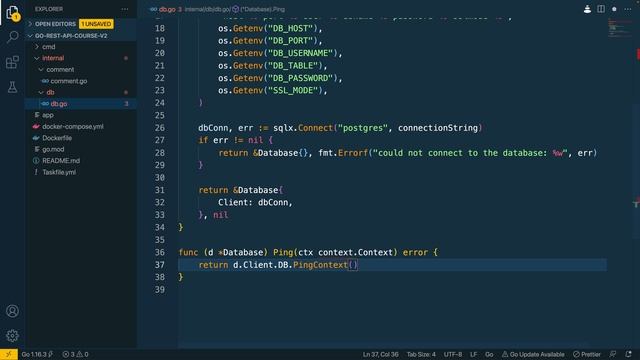This screenshot has width=640, height=360.
Task: Click the unsaved changes dot in editor toolbar
Action: 614,9
